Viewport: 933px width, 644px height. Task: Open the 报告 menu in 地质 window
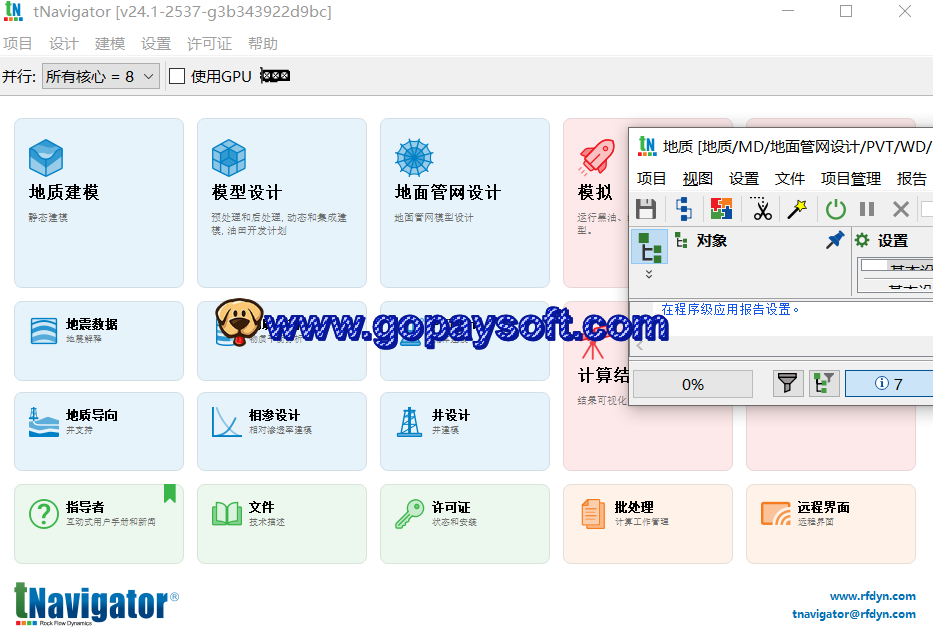click(912, 179)
